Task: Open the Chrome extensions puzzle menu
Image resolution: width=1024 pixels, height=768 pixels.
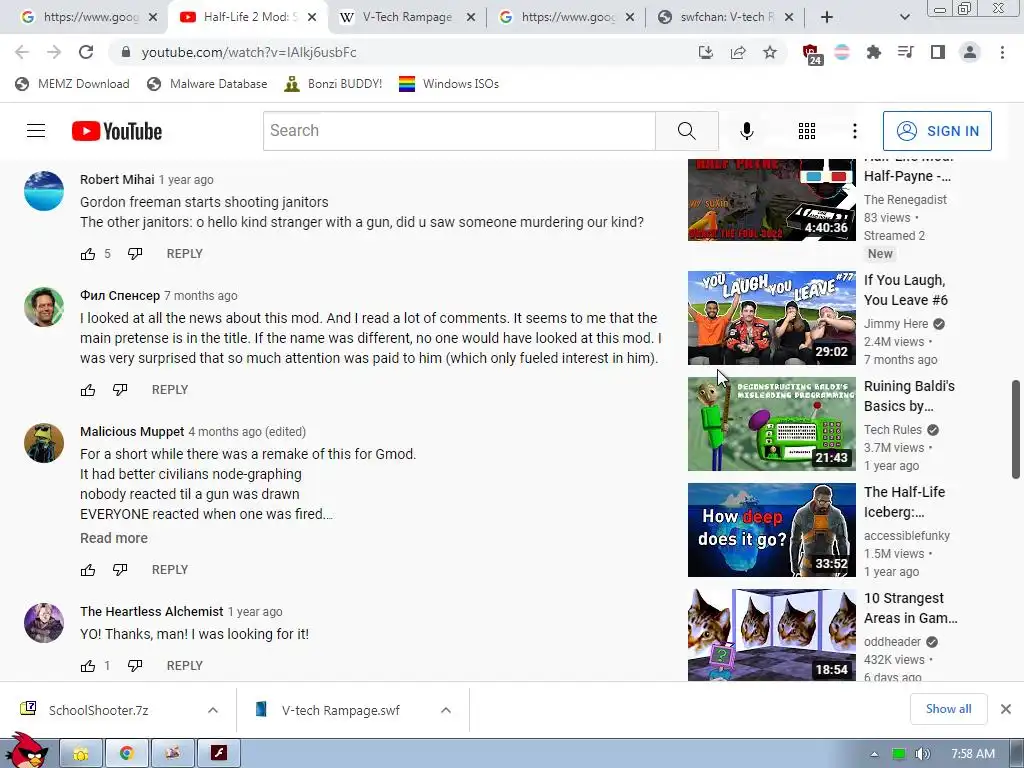Action: click(x=873, y=52)
